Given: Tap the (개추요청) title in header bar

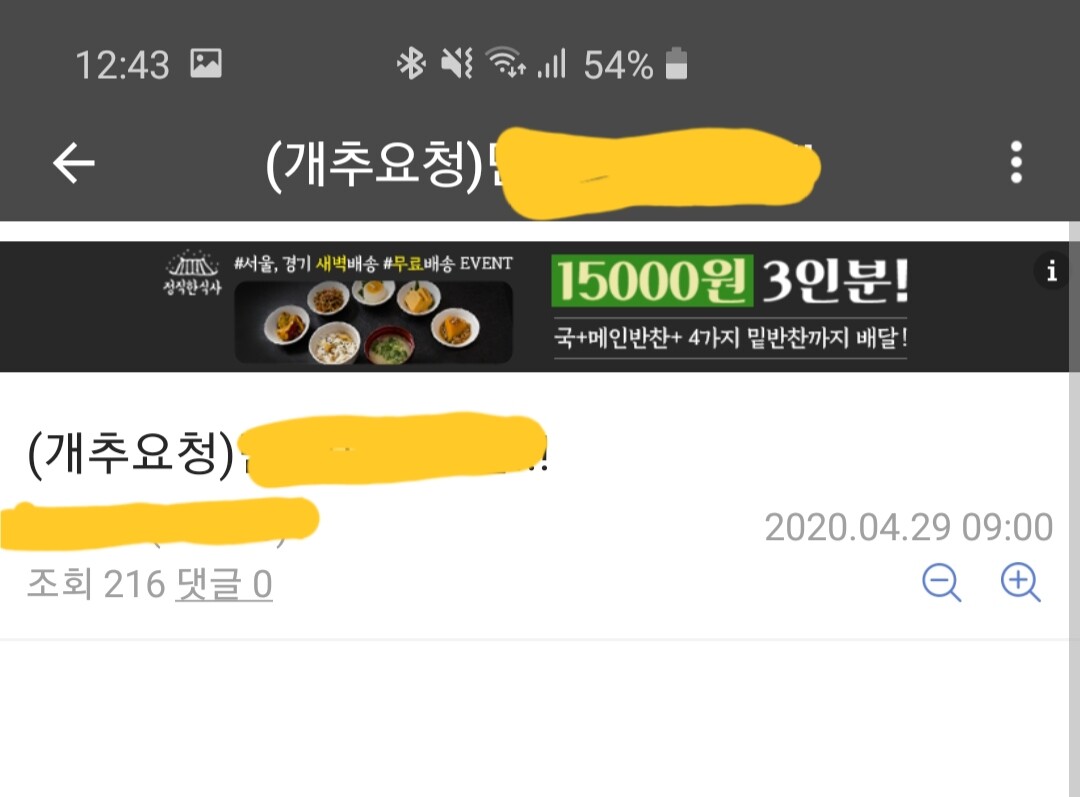Looking at the screenshot, I should coord(375,164).
